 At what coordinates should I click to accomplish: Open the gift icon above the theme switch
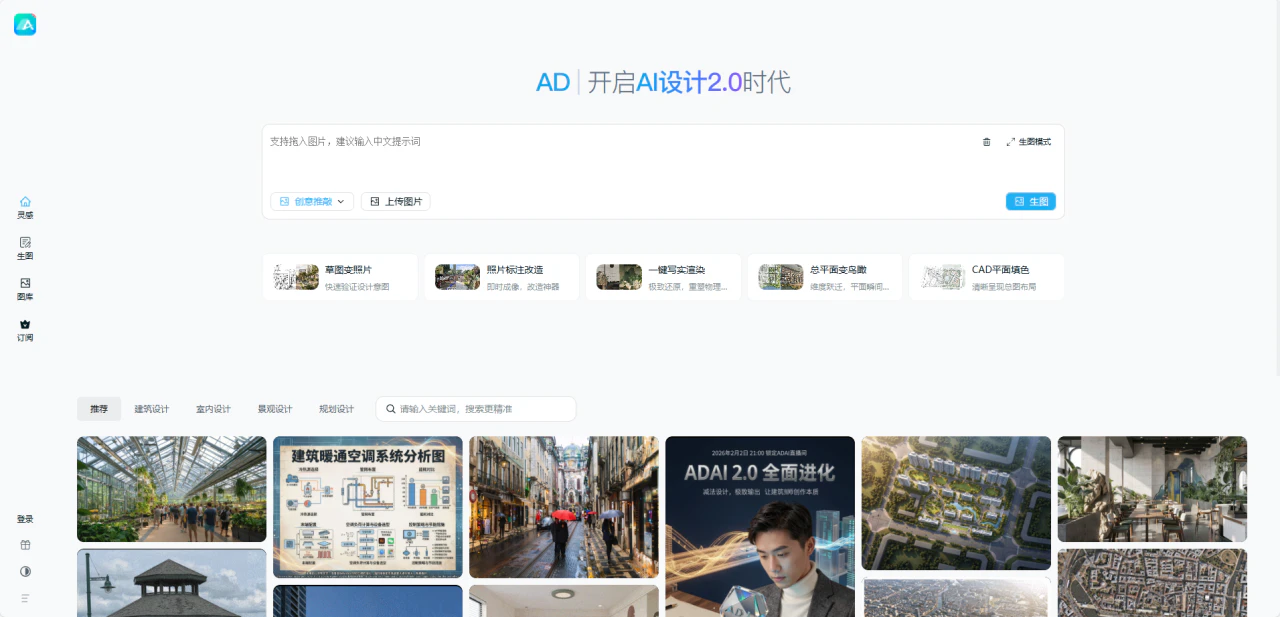25,545
